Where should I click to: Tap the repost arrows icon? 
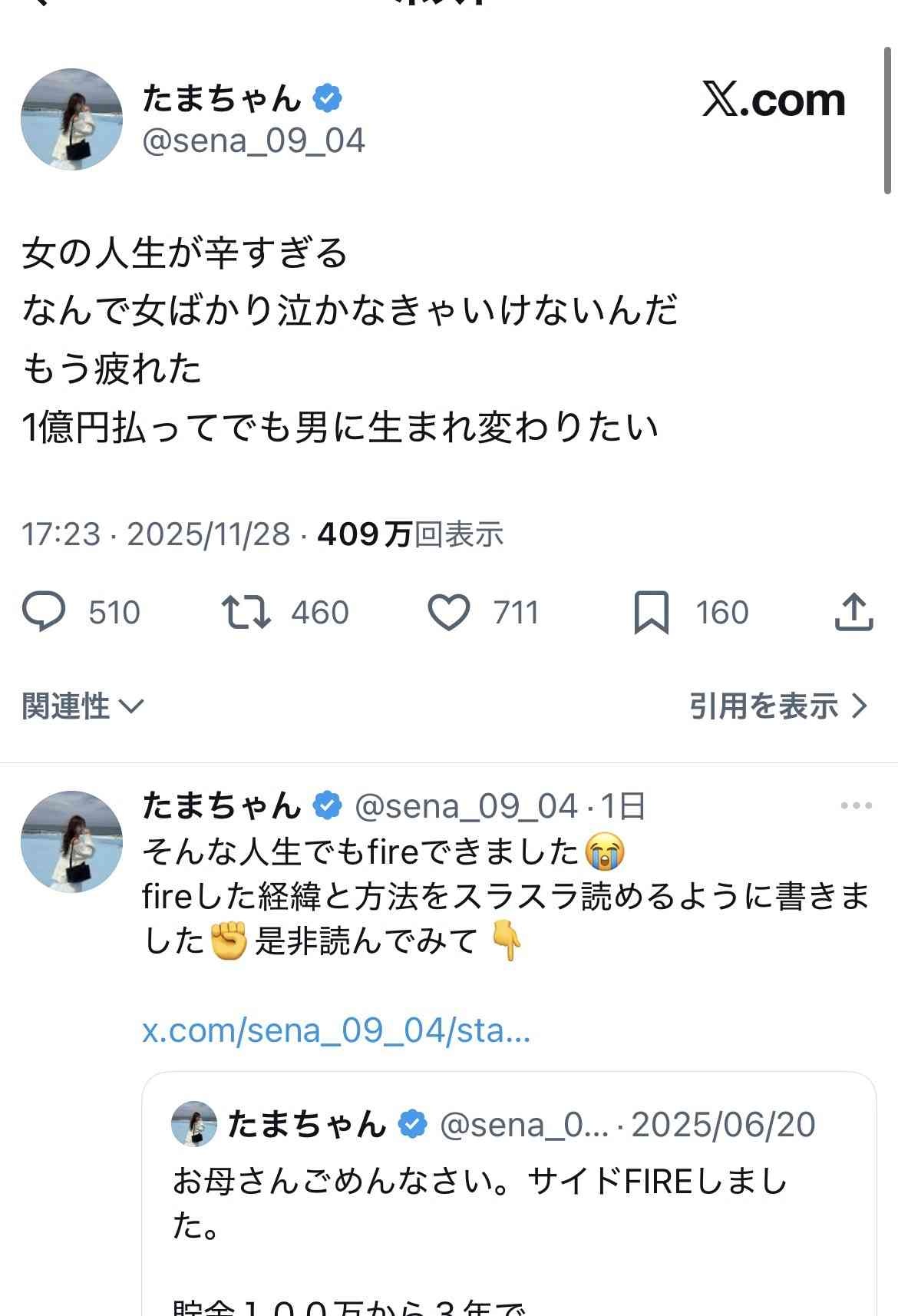tap(246, 613)
